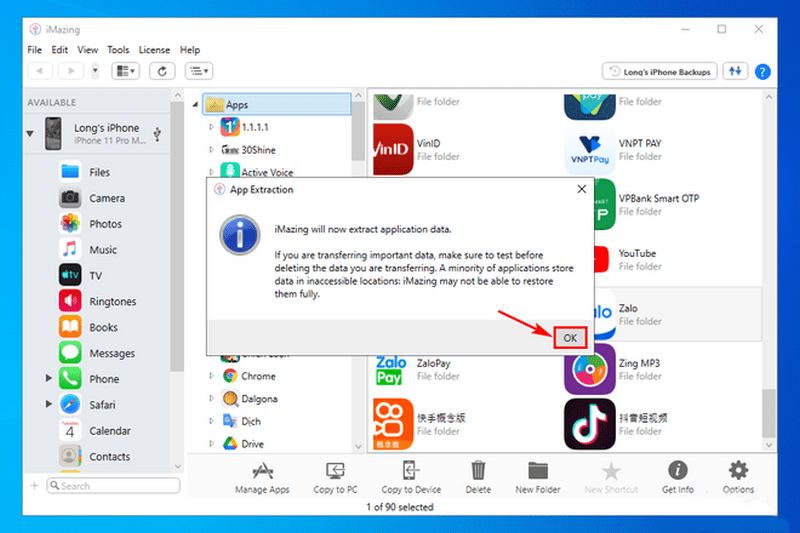Click the sidebar Search field

click(113, 486)
